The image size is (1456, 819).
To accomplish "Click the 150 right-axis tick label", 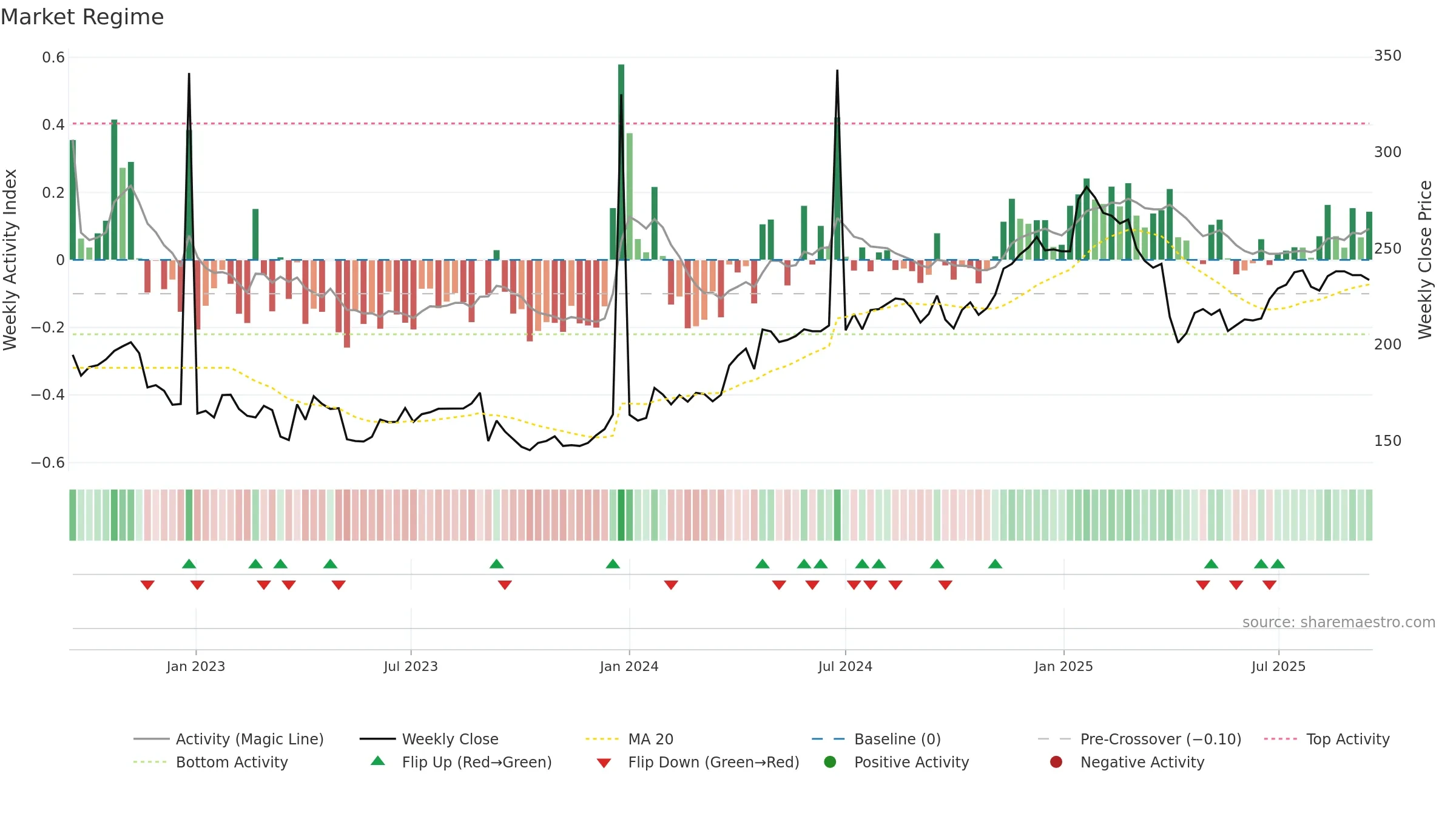I will click(1387, 441).
